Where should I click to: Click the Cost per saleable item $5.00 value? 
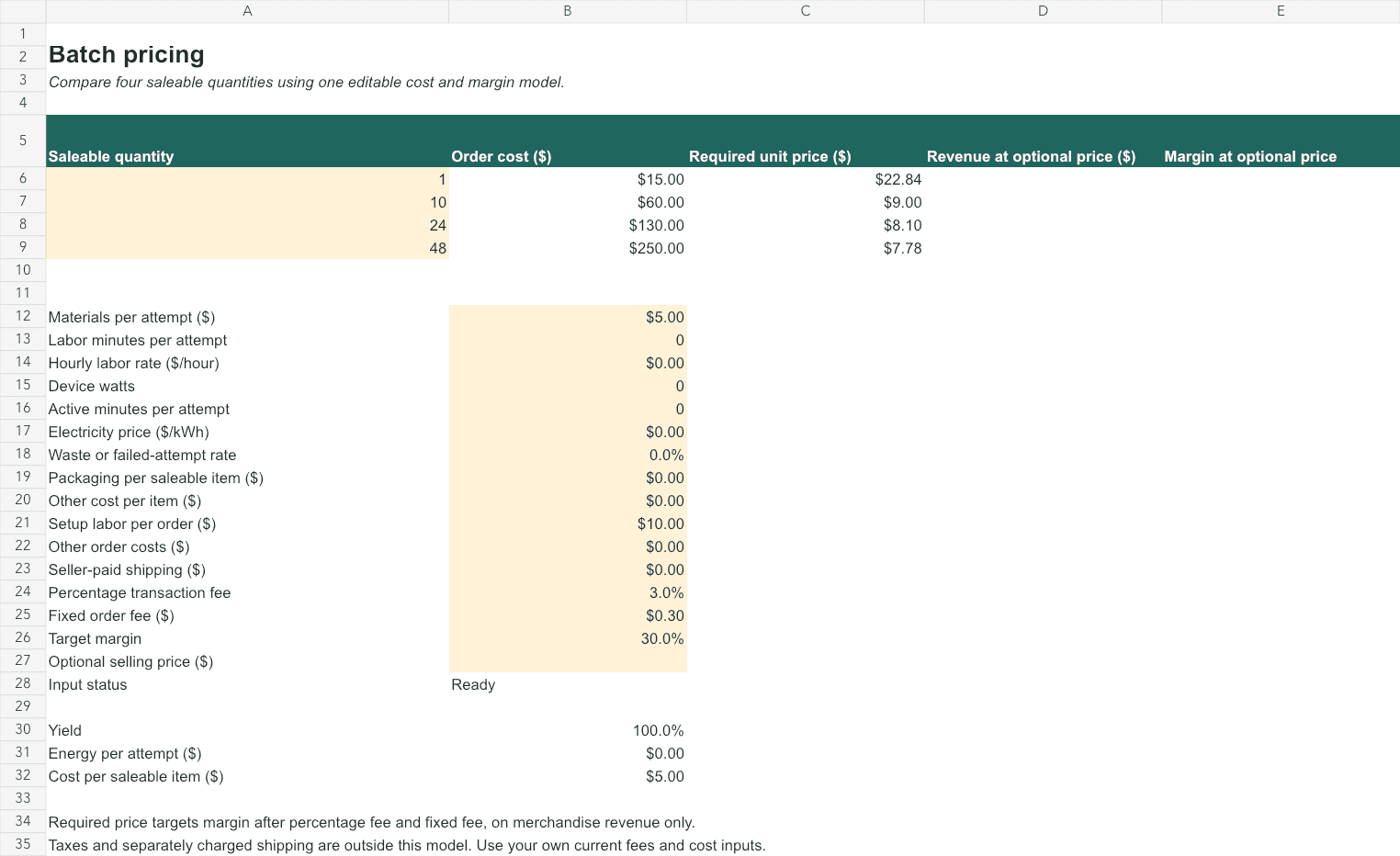point(568,776)
